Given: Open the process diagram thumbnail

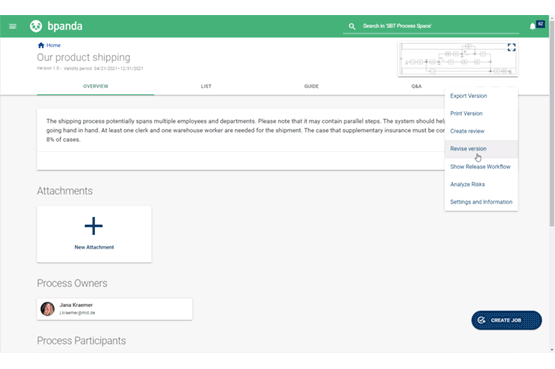Looking at the screenshot, I should pos(458,59).
